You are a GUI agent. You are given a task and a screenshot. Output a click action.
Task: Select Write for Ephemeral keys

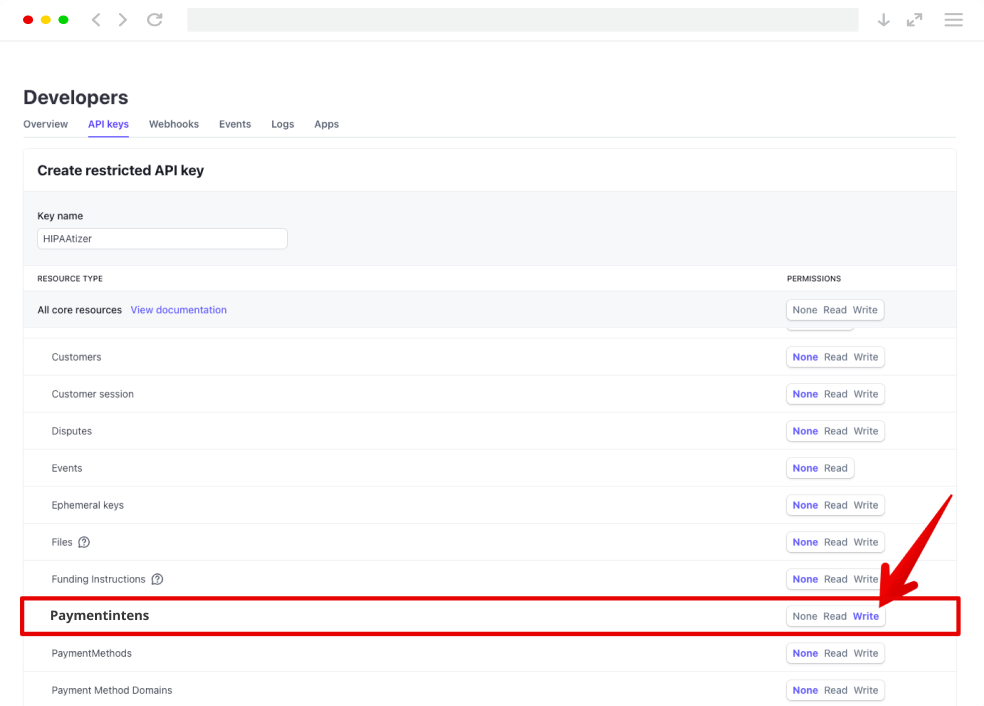click(865, 505)
